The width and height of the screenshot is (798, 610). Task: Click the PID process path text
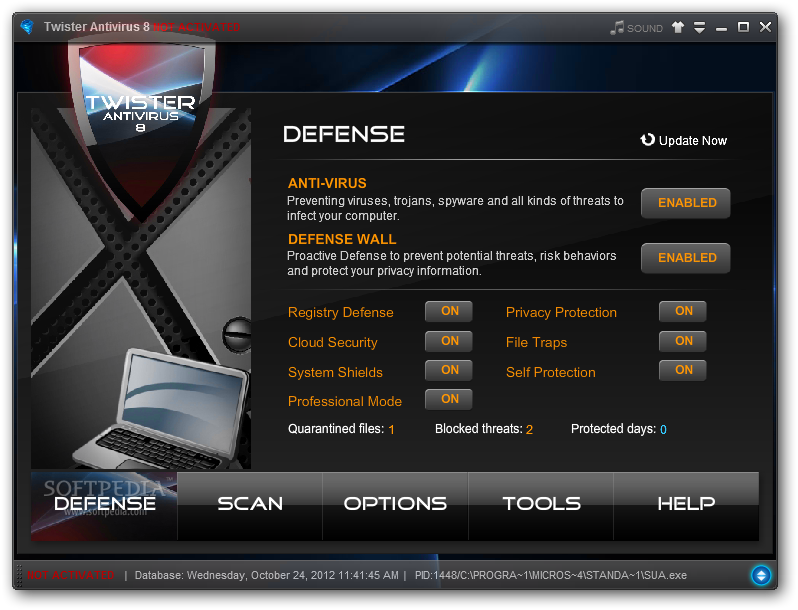(551, 575)
